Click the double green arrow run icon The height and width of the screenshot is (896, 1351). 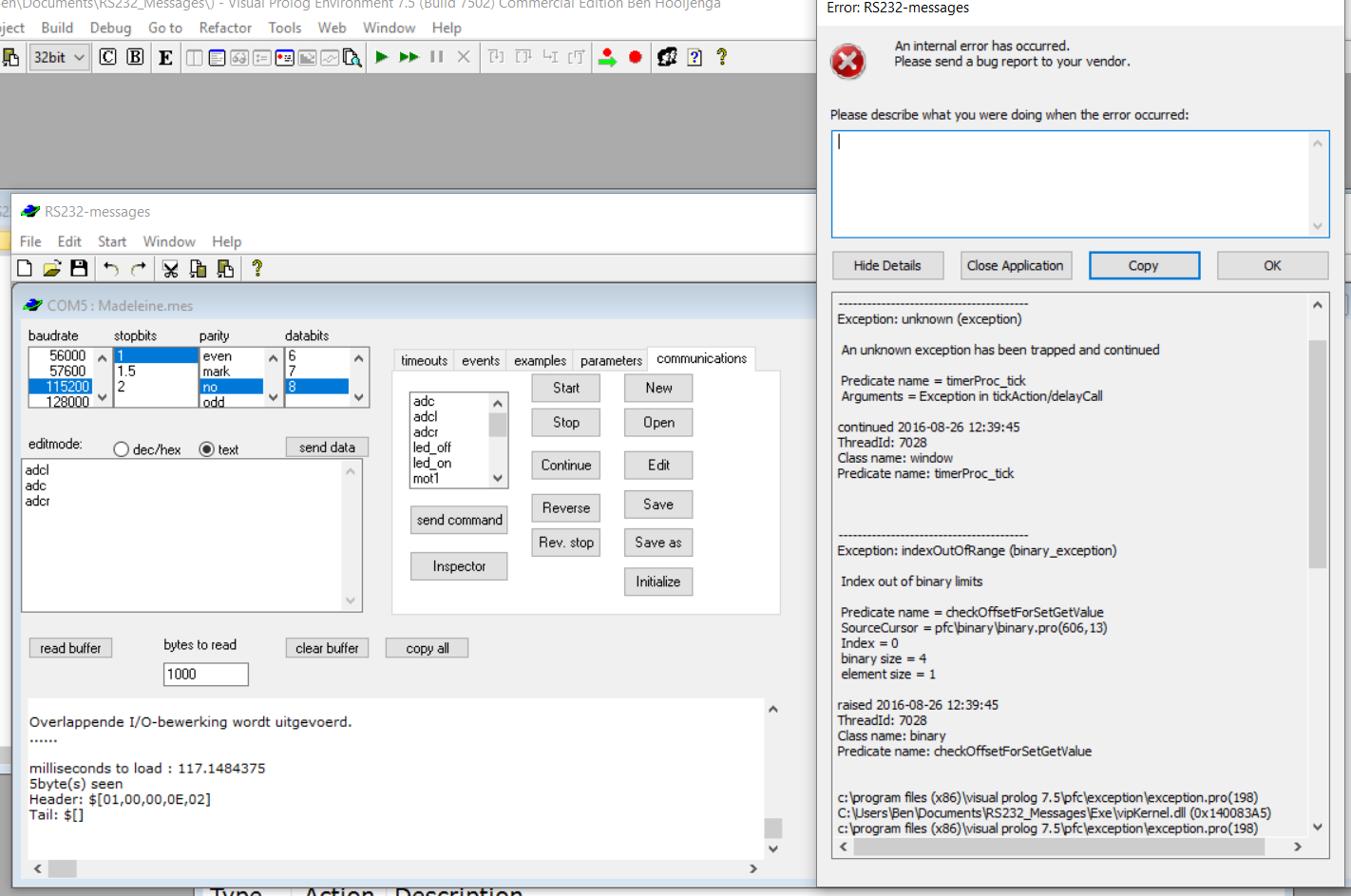coord(409,57)
